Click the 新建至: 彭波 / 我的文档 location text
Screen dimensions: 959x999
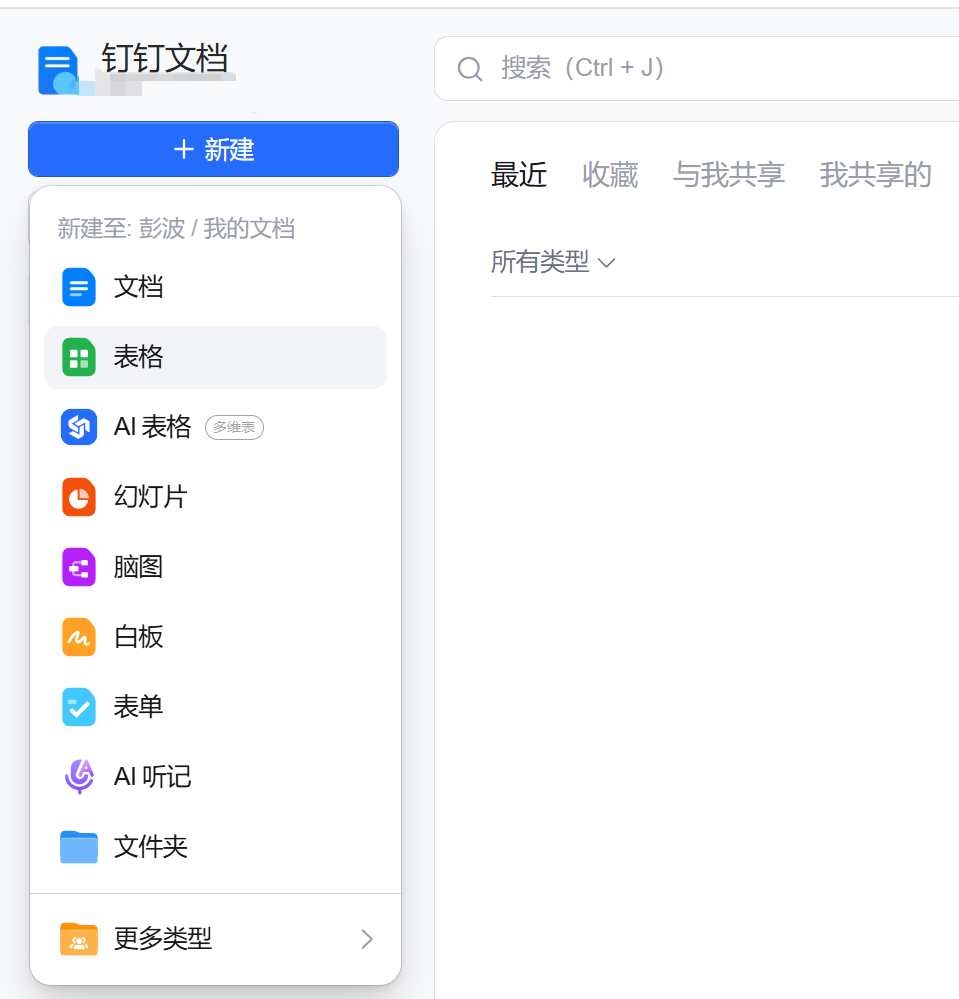click(176, 229)
